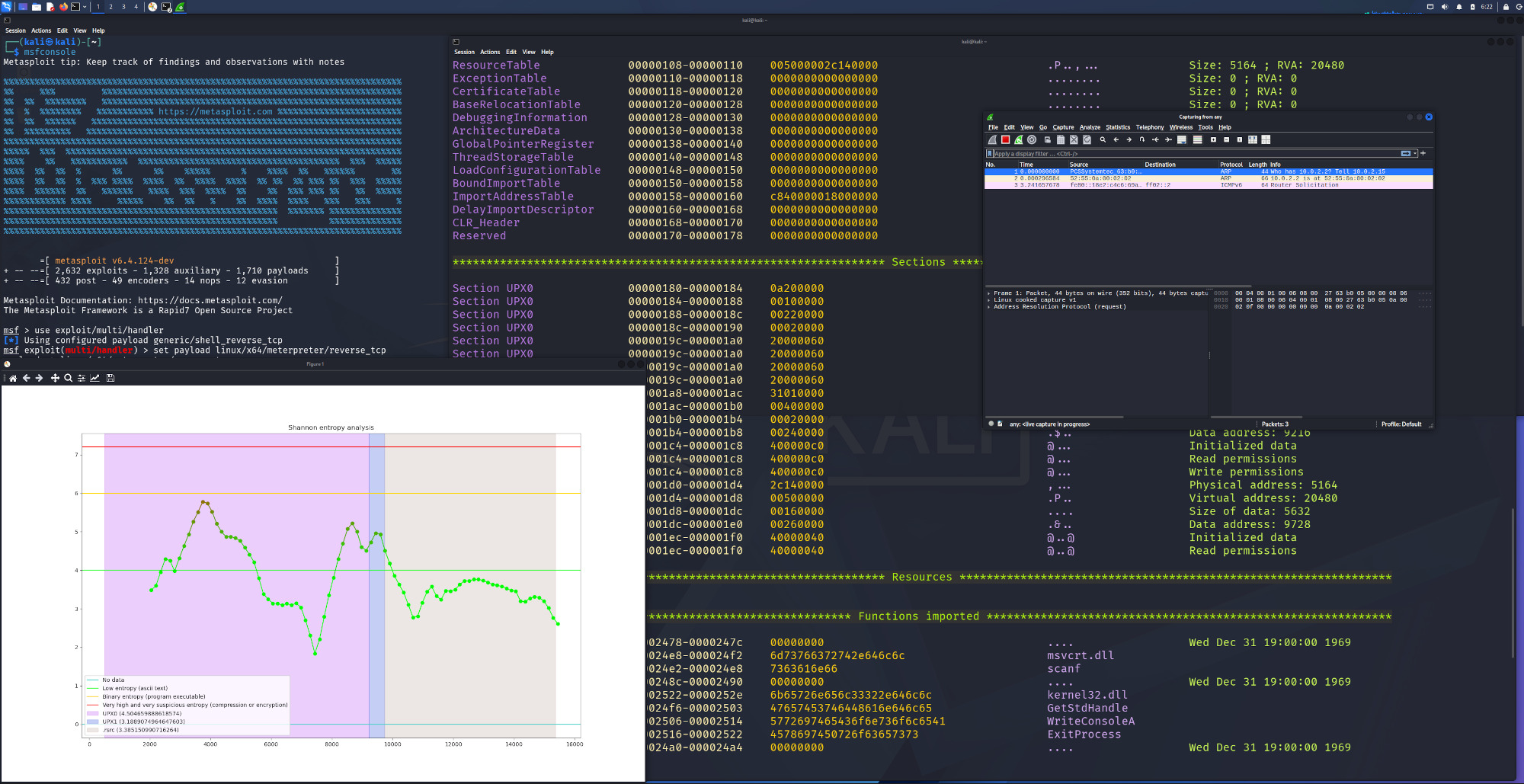Viewport: 1524px width, 784px height.
Task: Activate the Wireshark task in the top panel
Action: [x=180, y=6]
